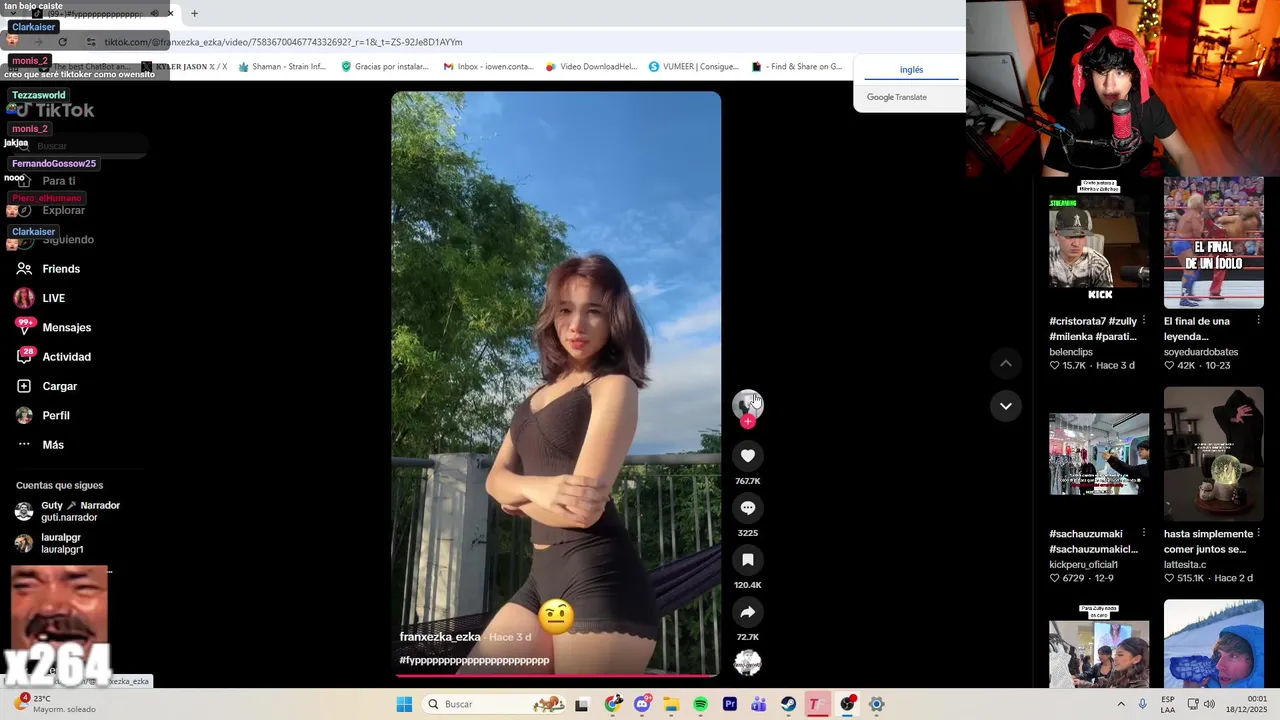1280x720 pixels.
Task: Go to the next video with down arrow
Action: (x=1005, y=406)
